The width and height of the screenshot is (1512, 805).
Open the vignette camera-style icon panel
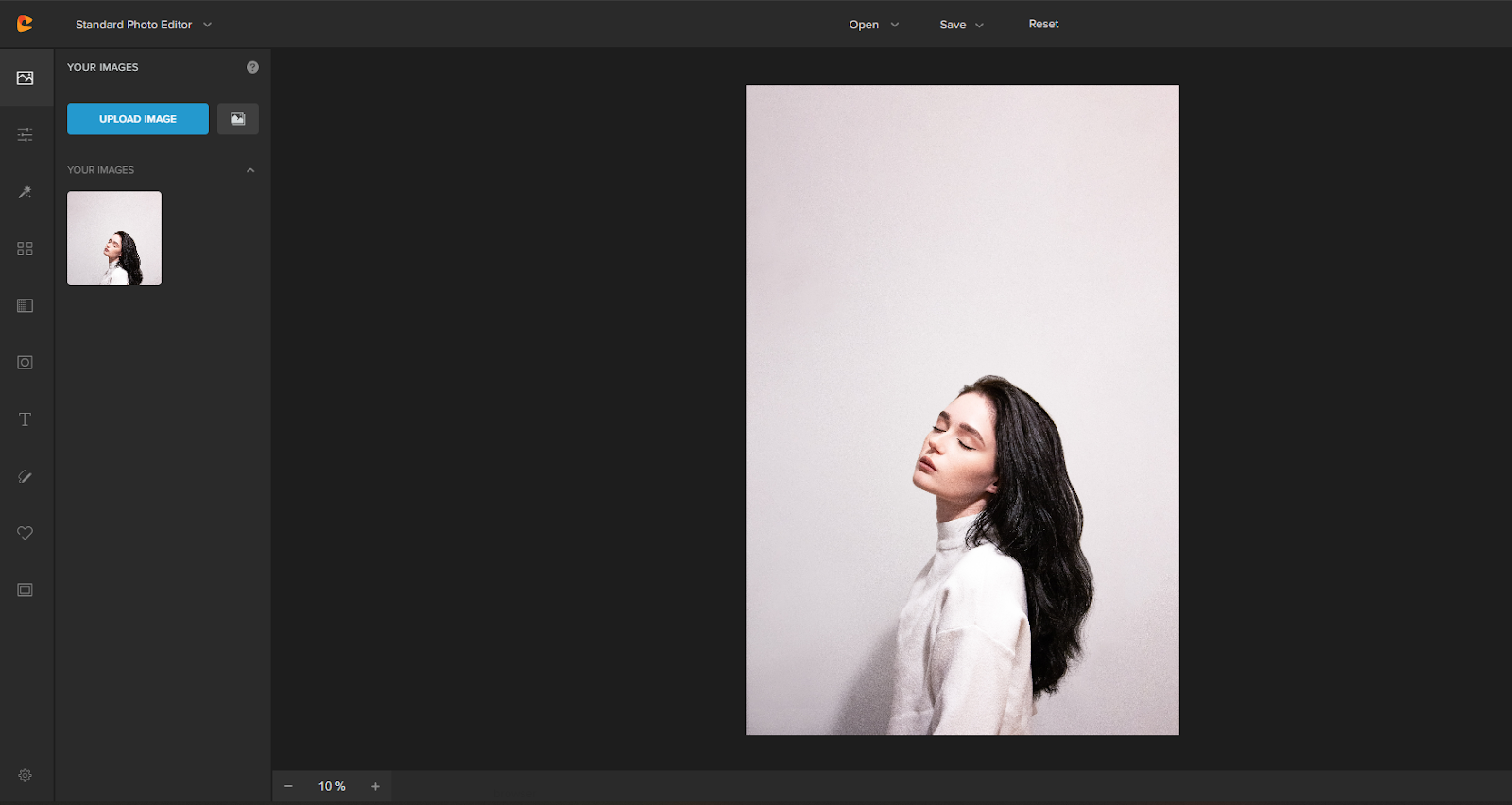click(26, 363)
